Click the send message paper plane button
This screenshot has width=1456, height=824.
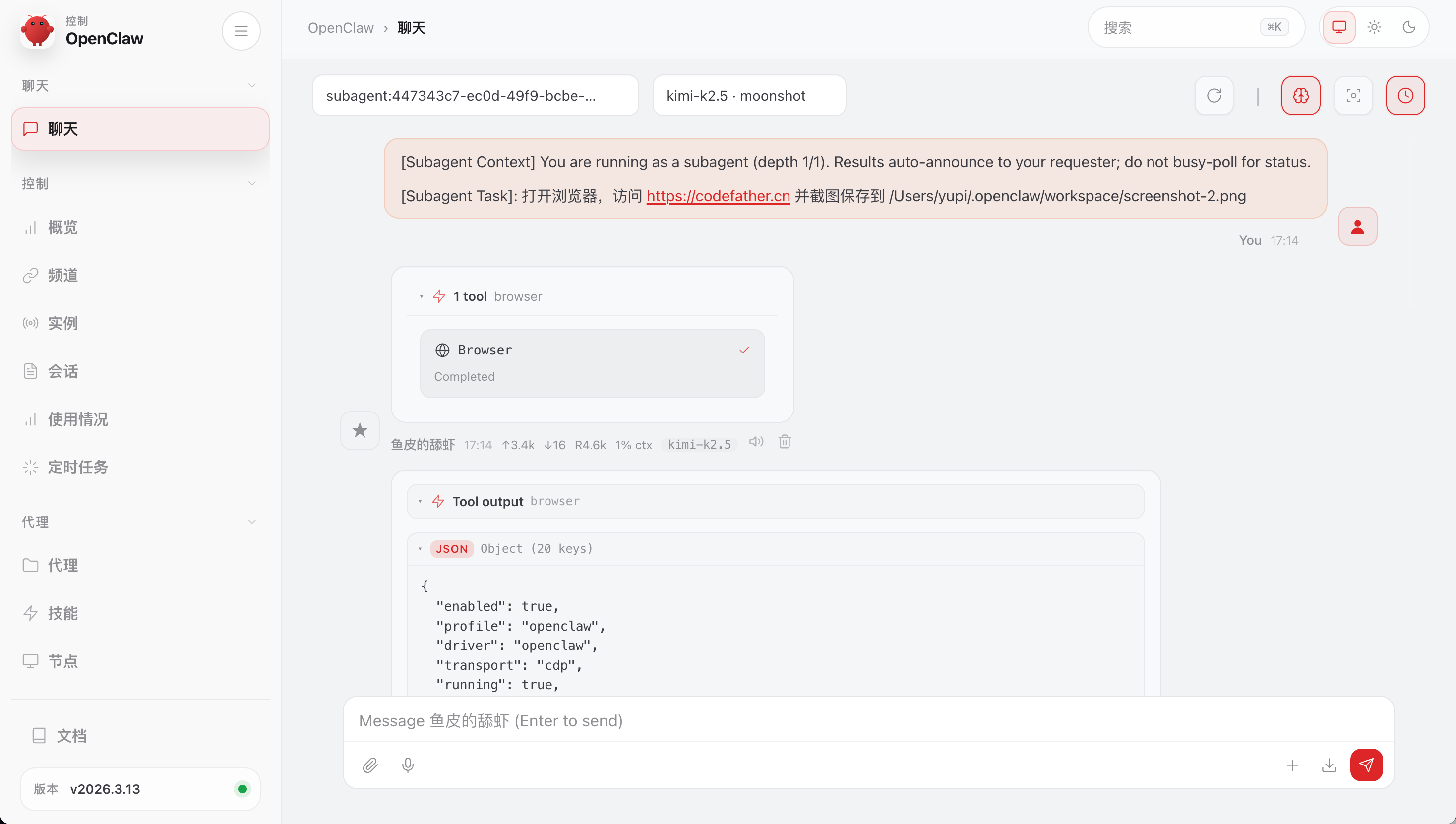(x=1366, y=765)
